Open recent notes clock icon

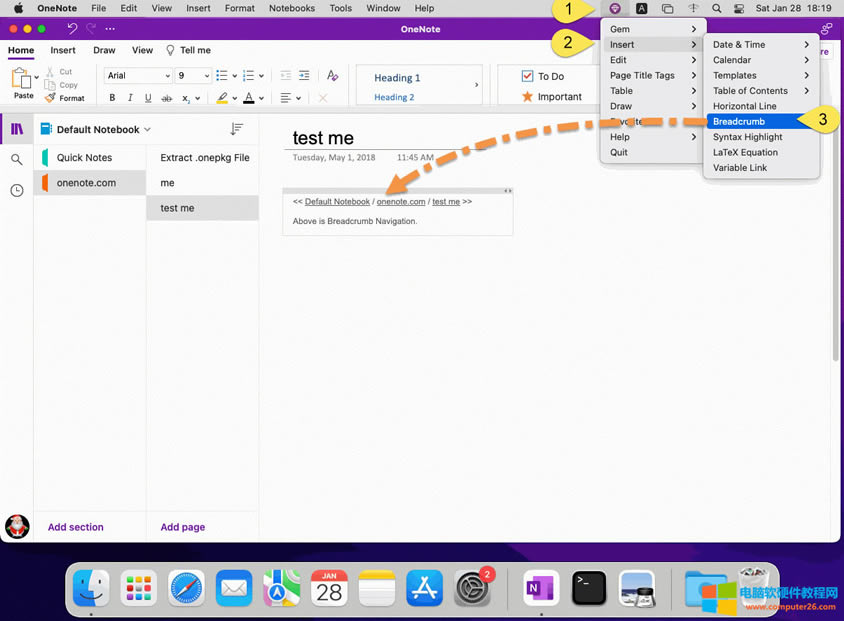(x=17, y=190)
